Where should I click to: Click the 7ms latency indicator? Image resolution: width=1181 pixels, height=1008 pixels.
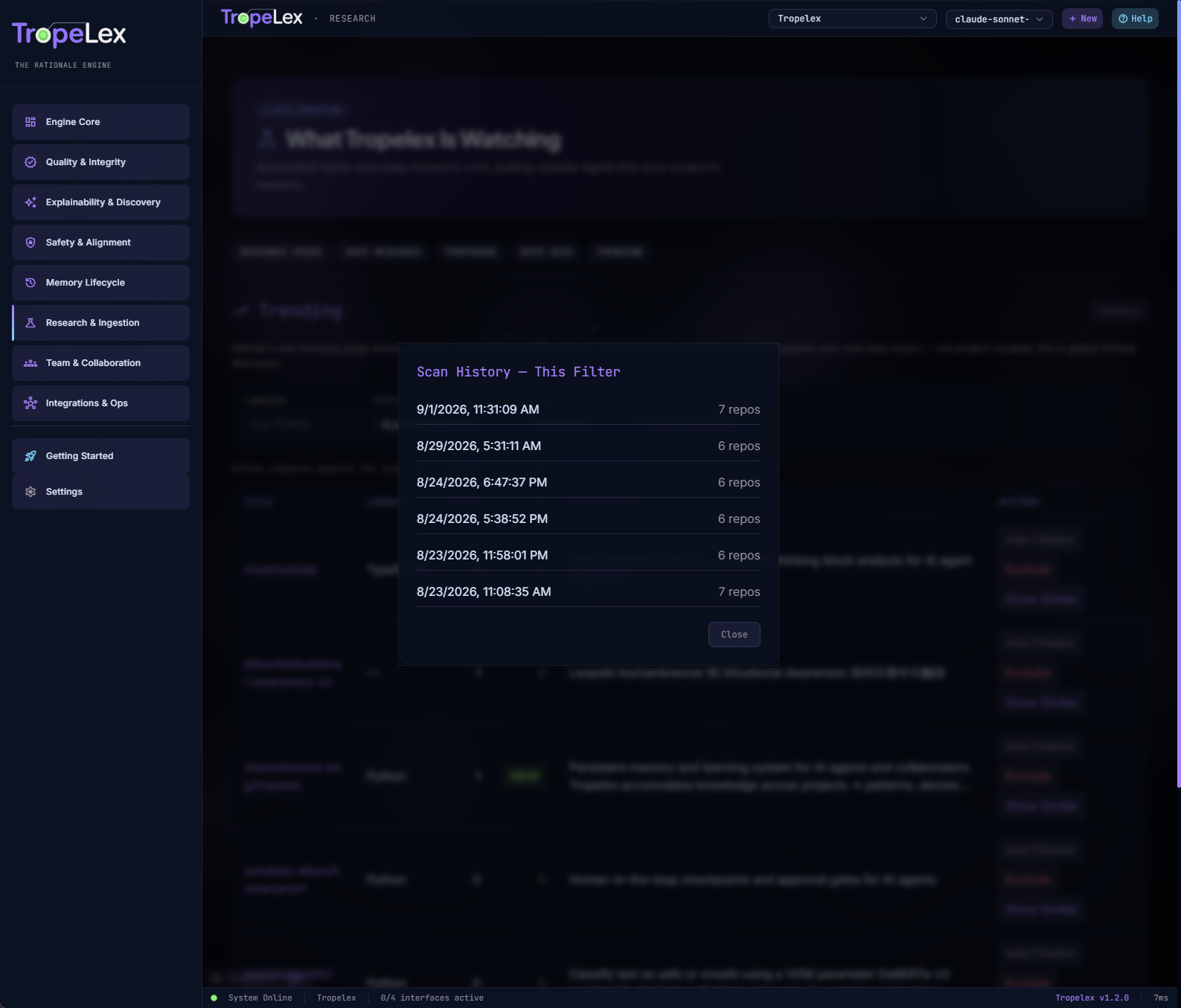[x=1161, y=998]
